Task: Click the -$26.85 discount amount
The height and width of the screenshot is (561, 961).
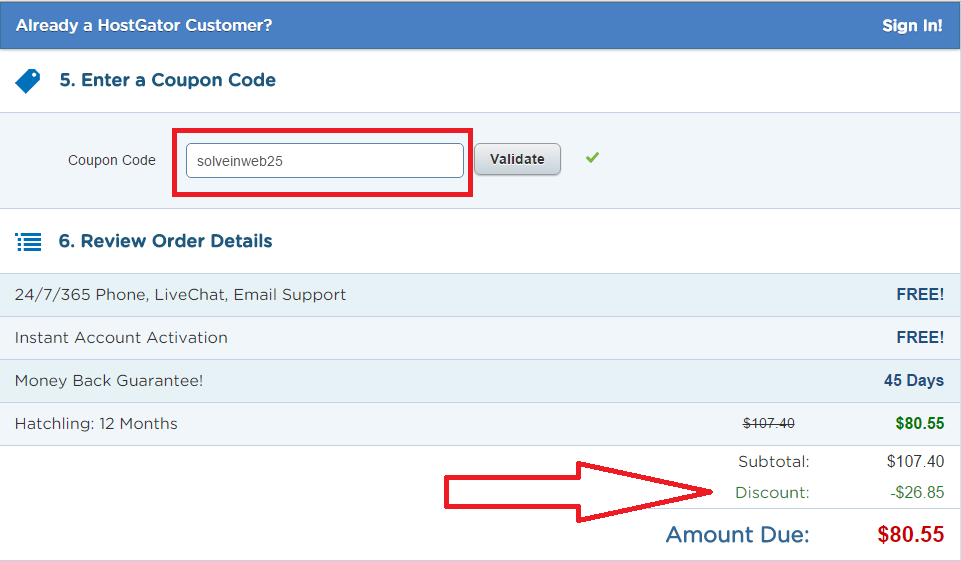Action: (x=916, y=493)
